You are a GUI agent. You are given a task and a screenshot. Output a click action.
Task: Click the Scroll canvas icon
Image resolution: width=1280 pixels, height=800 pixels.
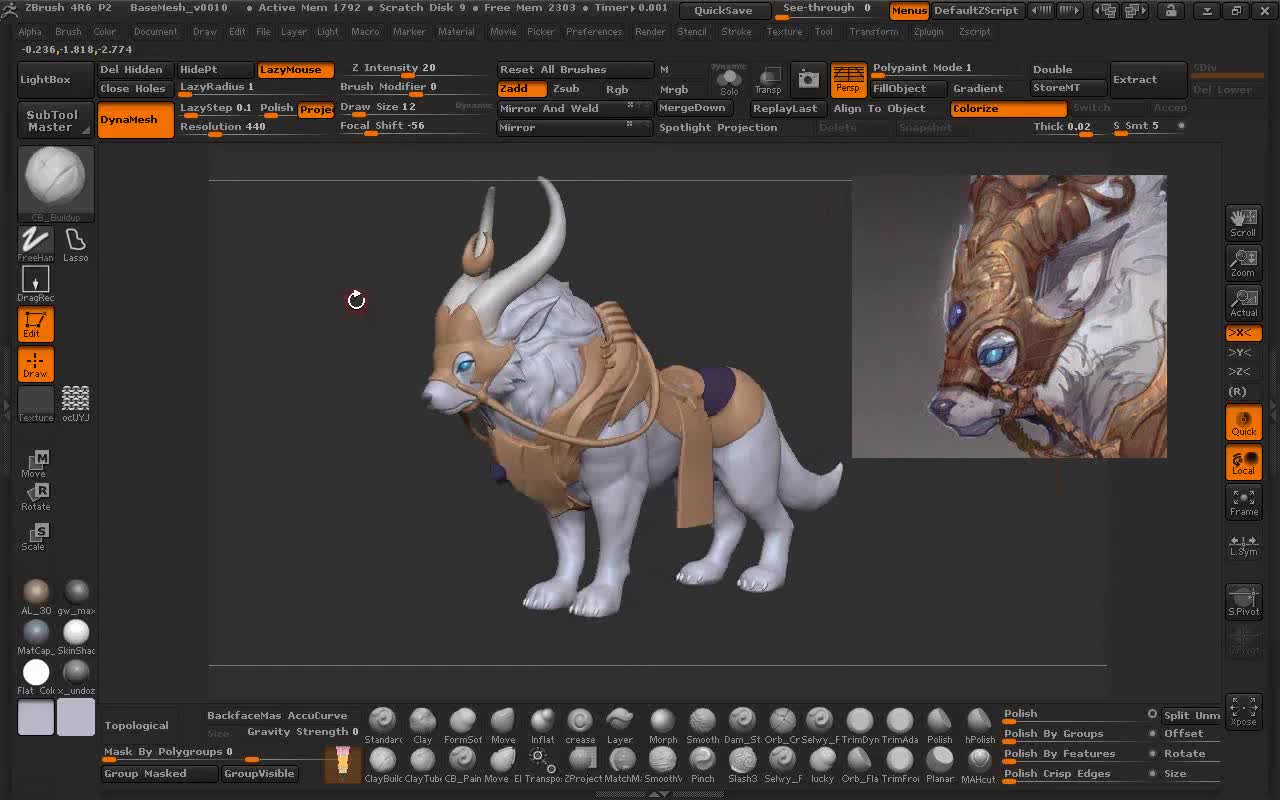click(x=1243, y=223)
